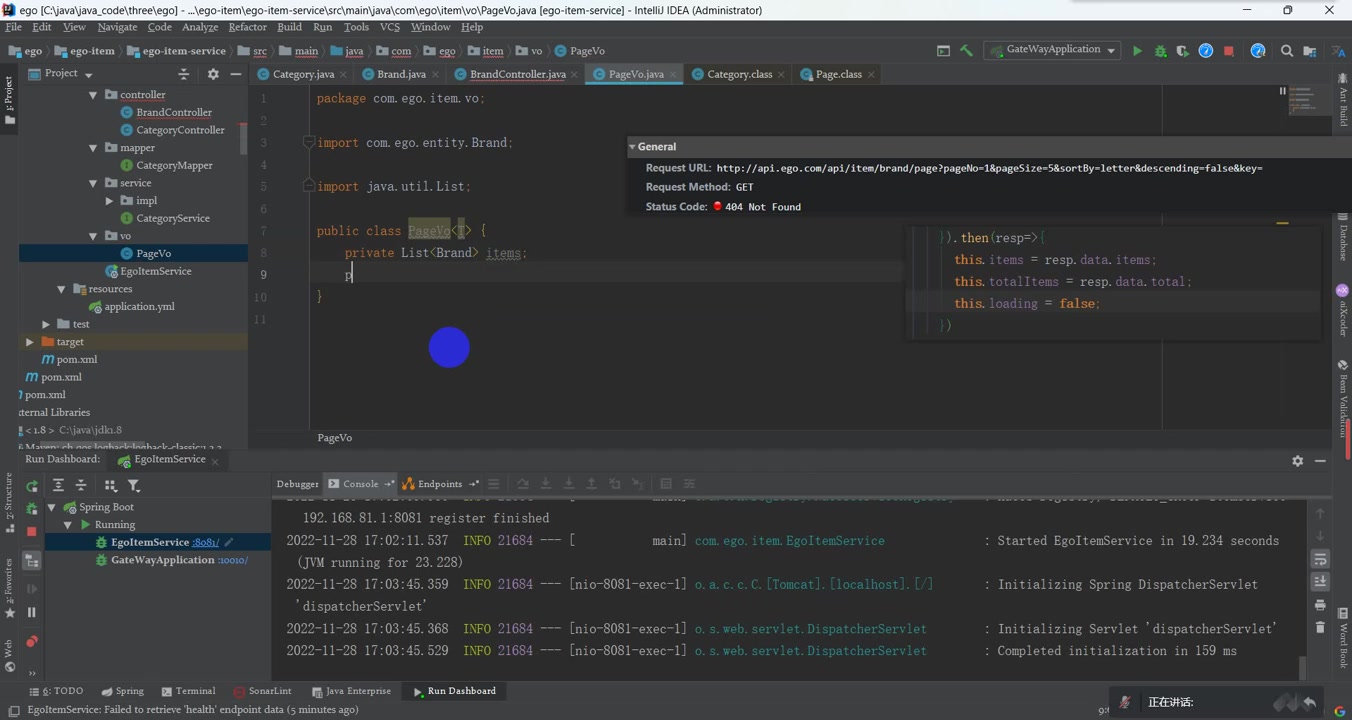
Task: Open Run Dashboard settings gear
Action: pos(1298,461)
